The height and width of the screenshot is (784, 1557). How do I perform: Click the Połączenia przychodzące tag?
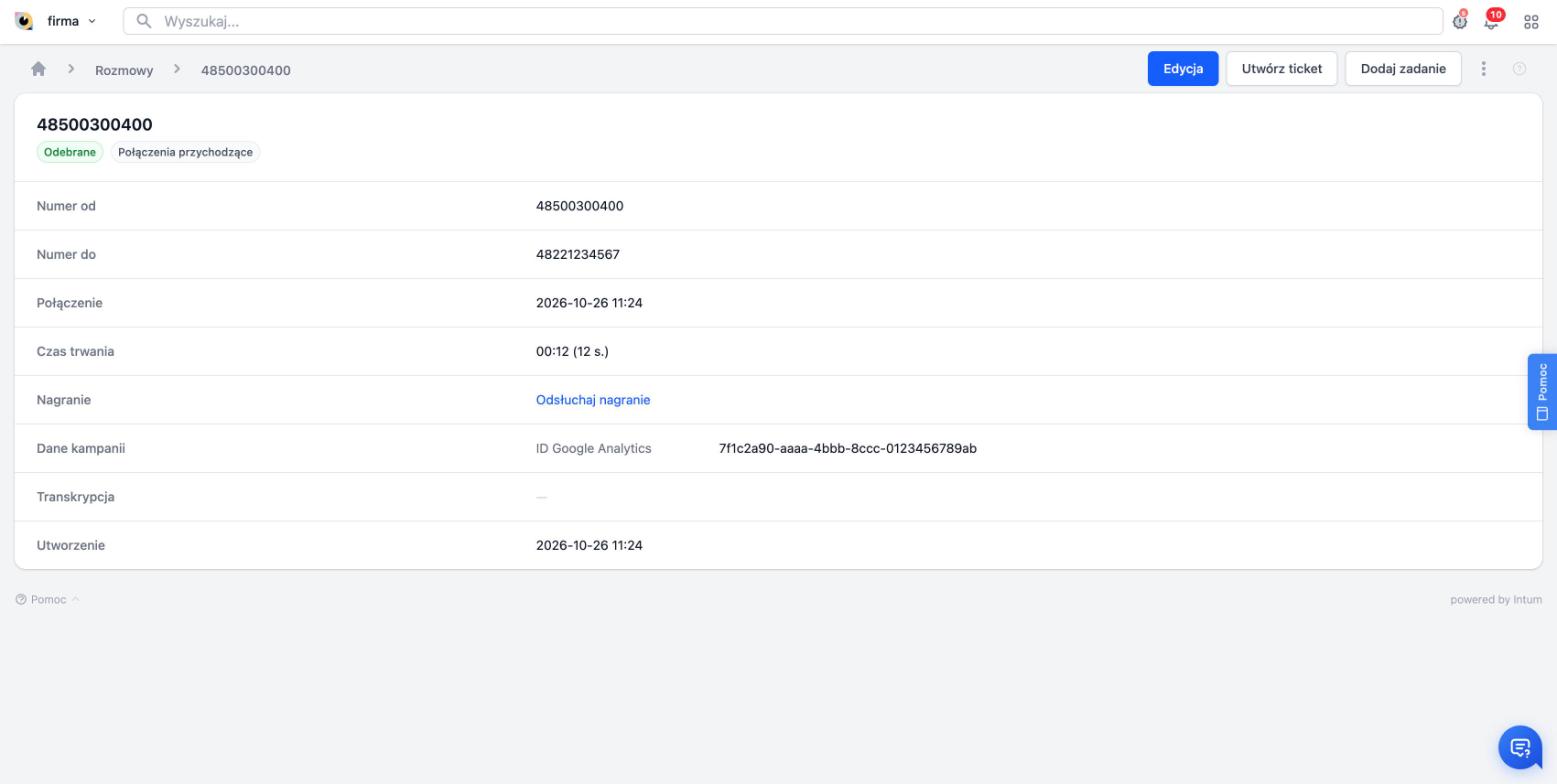coord(186,152)
